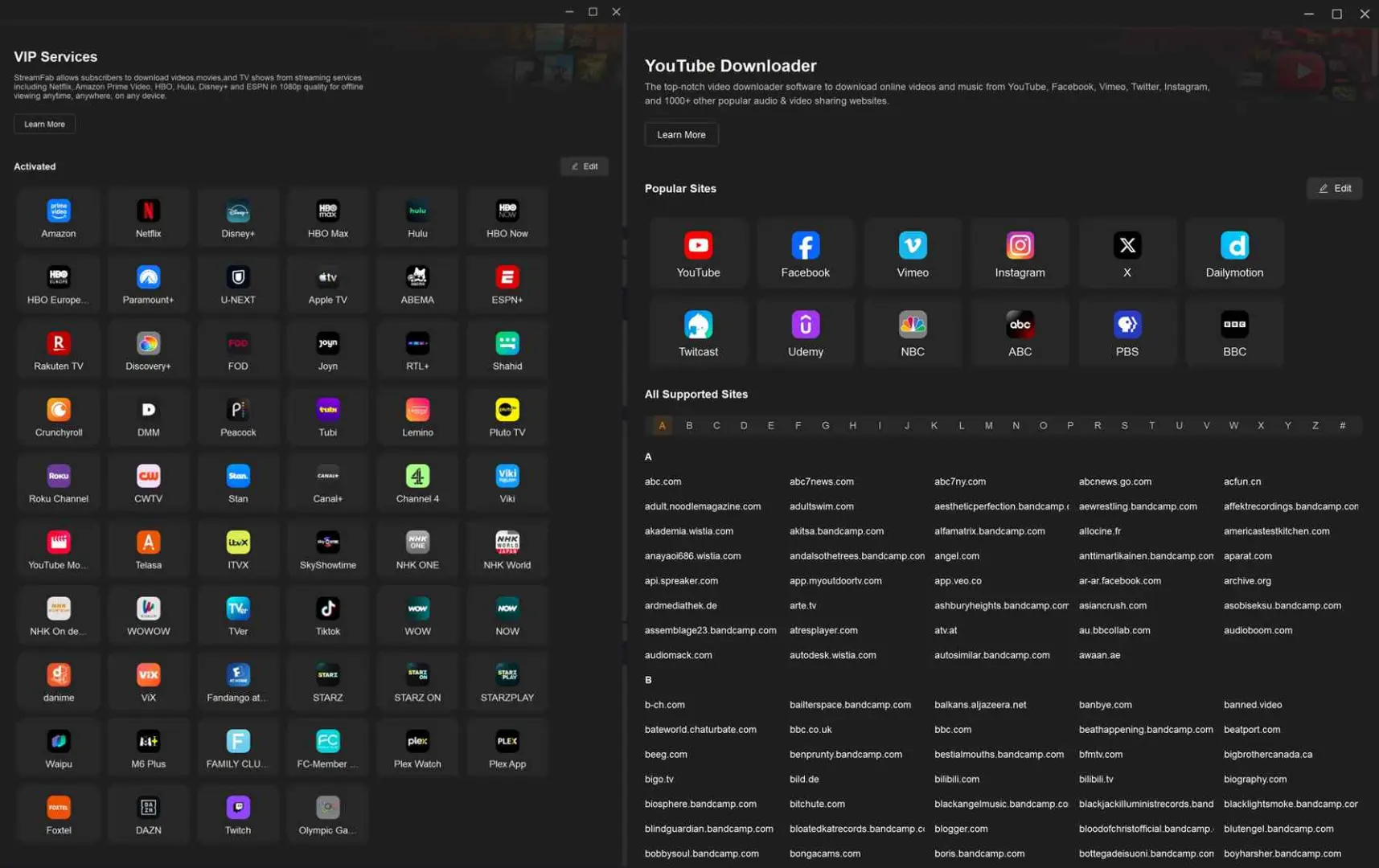
Task: Select the Rakuten TV icon
Action: [x=59, y=350]
